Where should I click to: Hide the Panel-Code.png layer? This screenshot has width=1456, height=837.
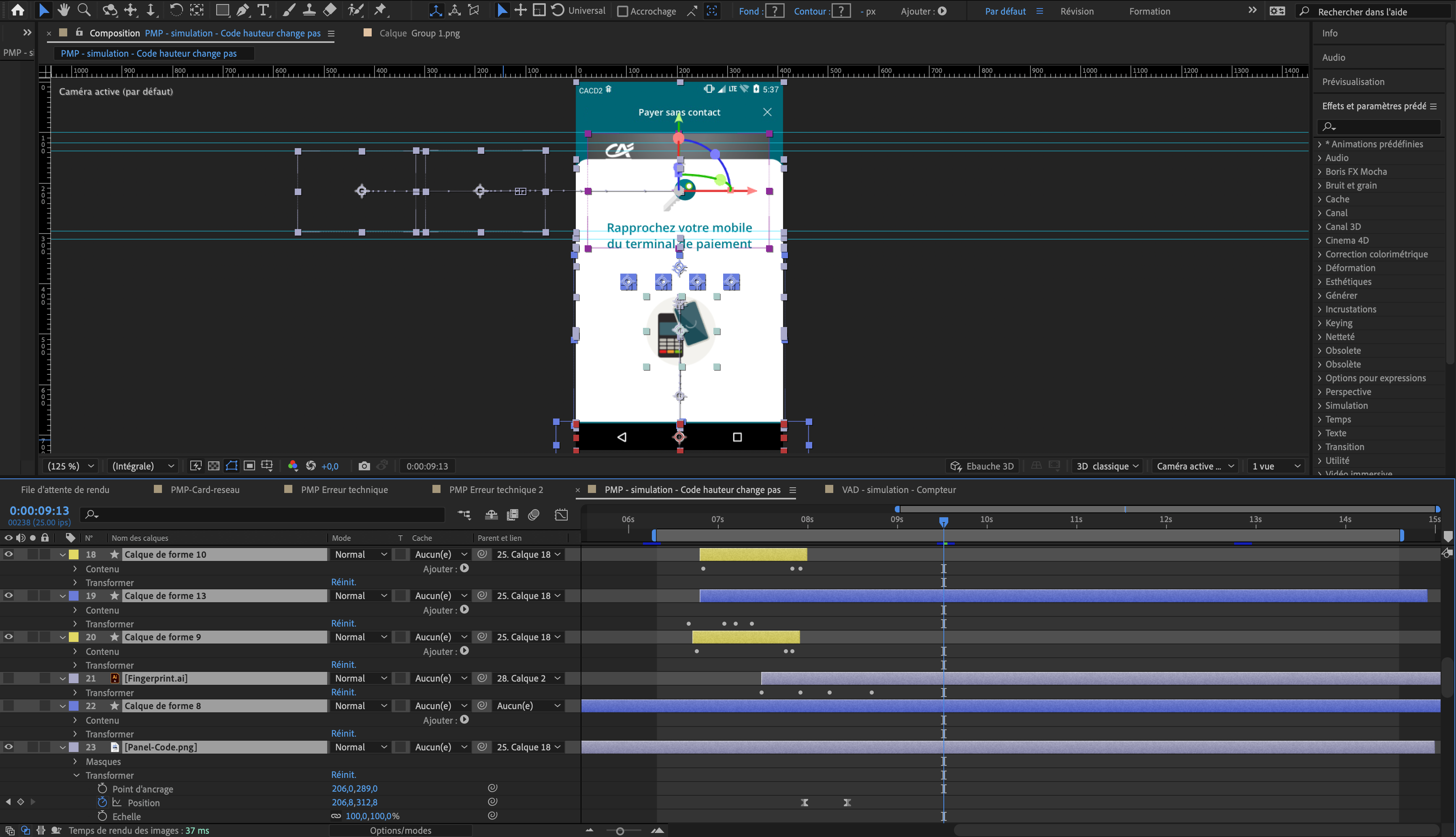click(9, 747)
